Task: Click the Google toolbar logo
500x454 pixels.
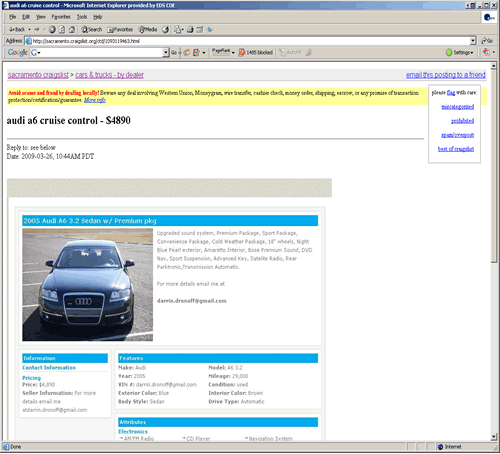Action: (17, 52)
